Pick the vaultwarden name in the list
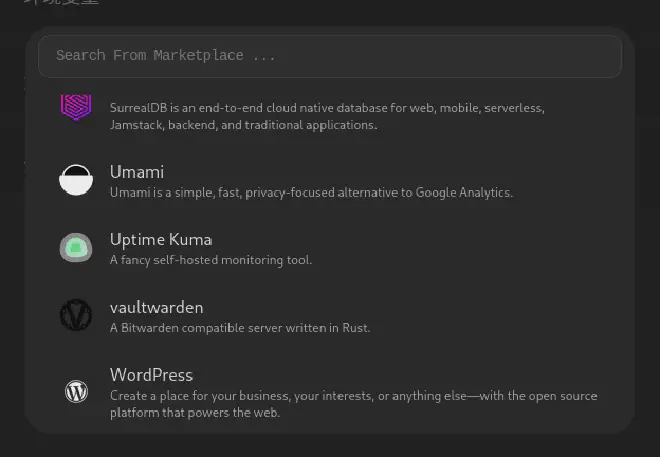Viewport: 660px width, 457px height. [156, 308]
